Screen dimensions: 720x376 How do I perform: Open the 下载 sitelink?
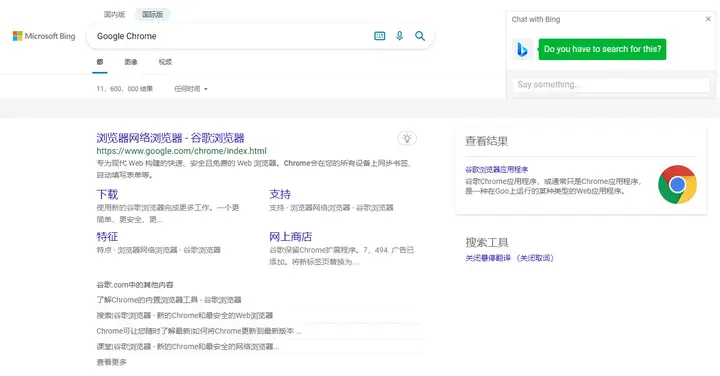[107, 194]
